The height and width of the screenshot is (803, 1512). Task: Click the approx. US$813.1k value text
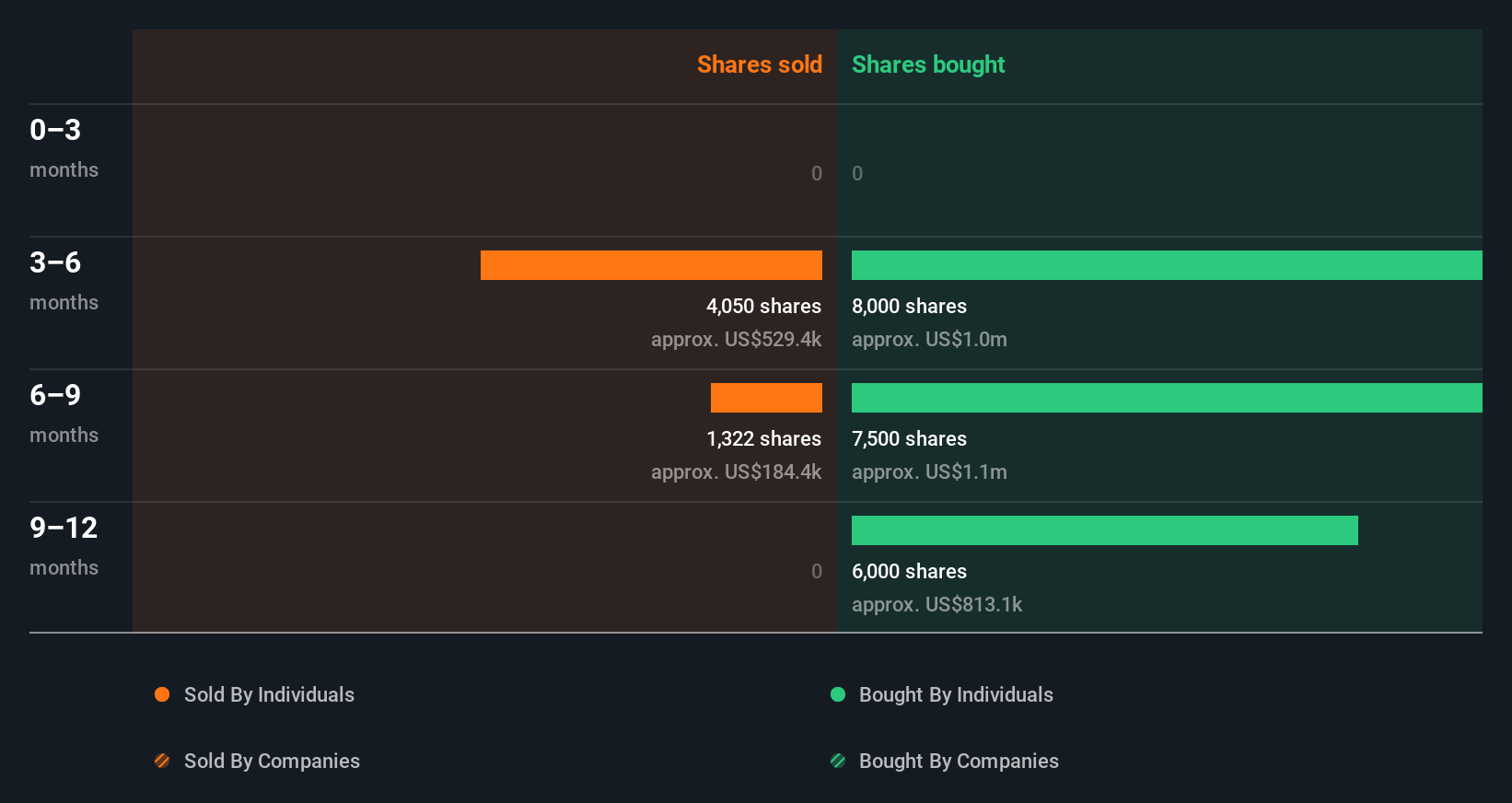click(x=936, y=604)
